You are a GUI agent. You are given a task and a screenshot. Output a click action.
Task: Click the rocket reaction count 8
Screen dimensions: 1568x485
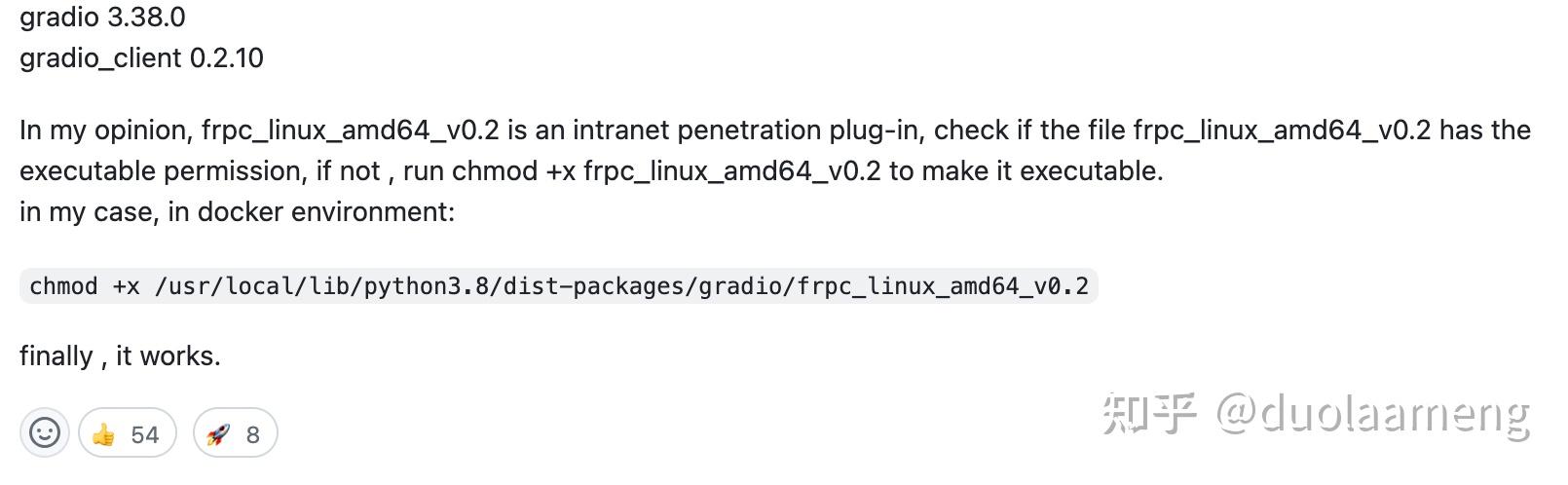[x=253, y=434]
